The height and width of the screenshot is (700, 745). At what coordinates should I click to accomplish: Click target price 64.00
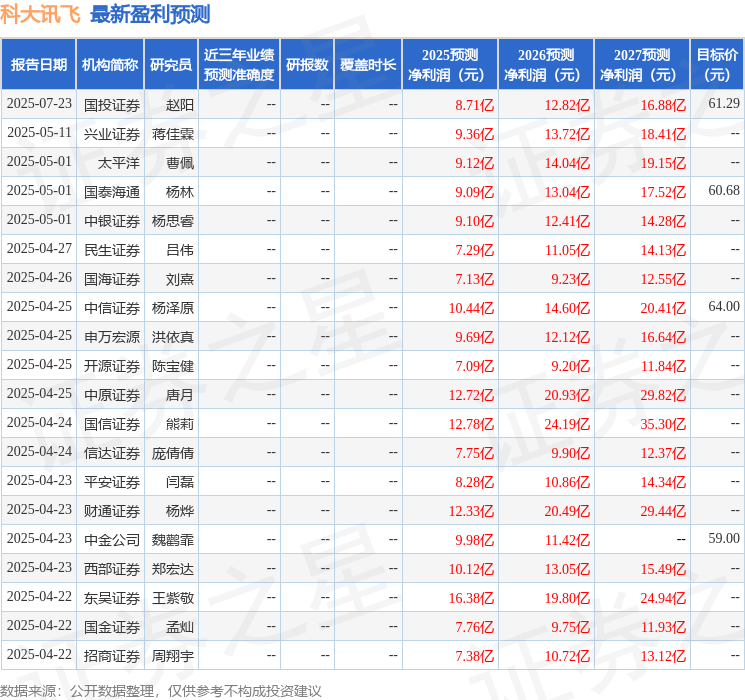pos(724,307)
